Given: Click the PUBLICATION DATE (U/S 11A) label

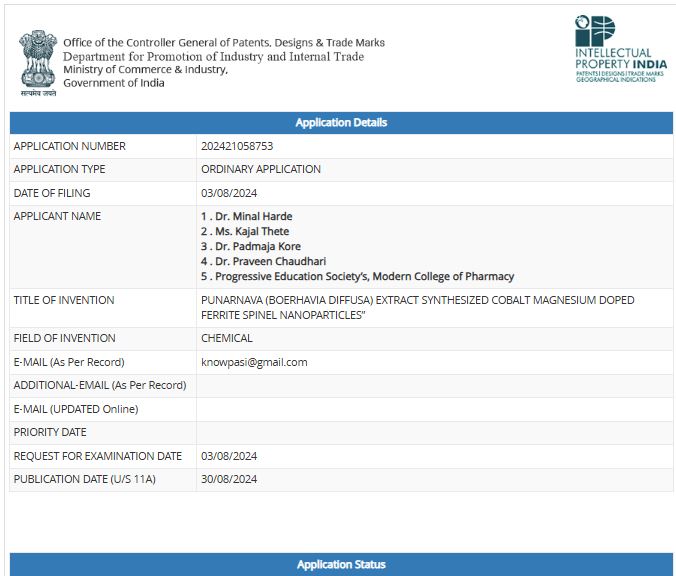Looking at the screenshot, I should pyautogui.click(x=84, y=479).
